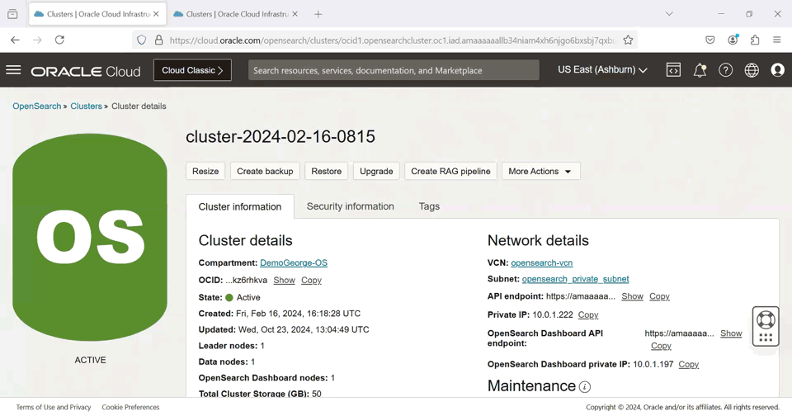792x416 pixels.
Task: Open the Firefox account icon
Action: (733, 40)
